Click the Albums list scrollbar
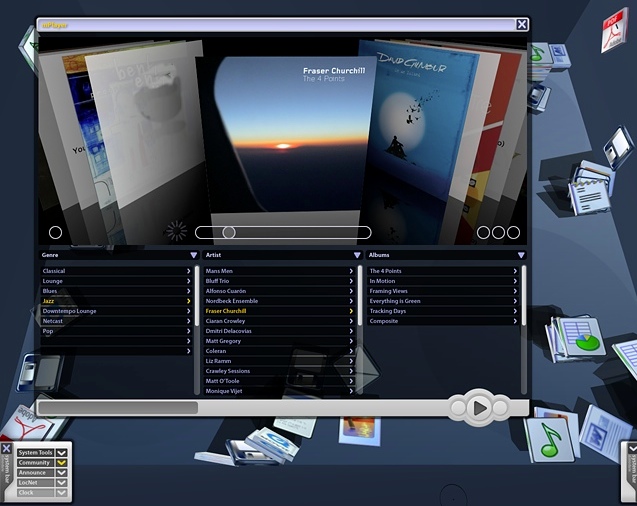 click(524, 330)
